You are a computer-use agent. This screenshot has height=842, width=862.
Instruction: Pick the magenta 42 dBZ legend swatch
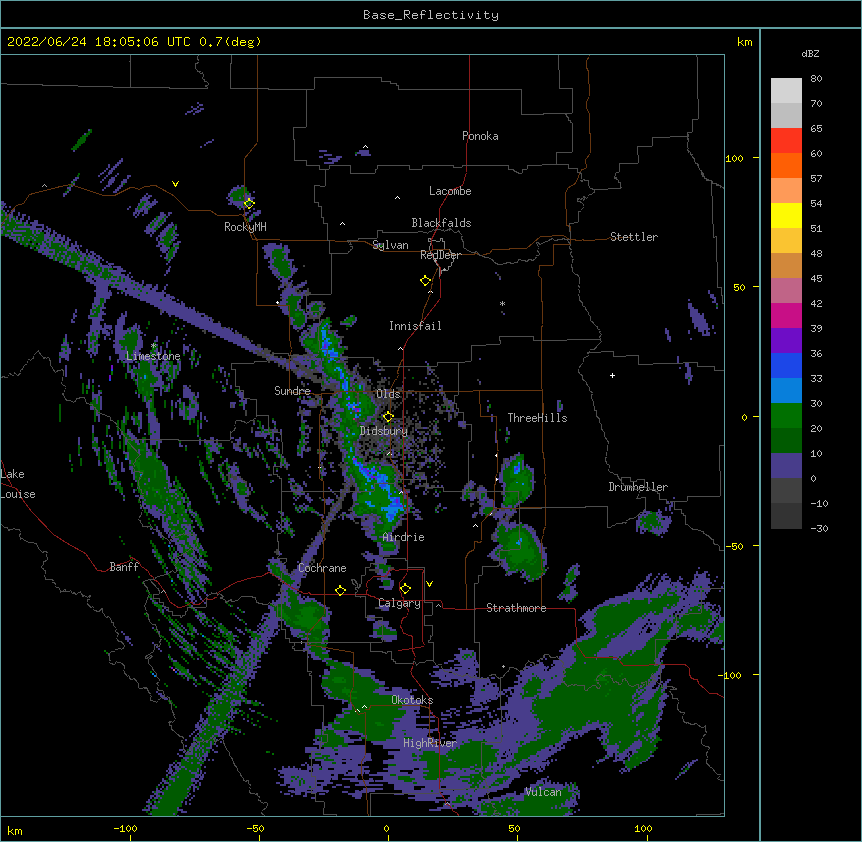point(786,315)
